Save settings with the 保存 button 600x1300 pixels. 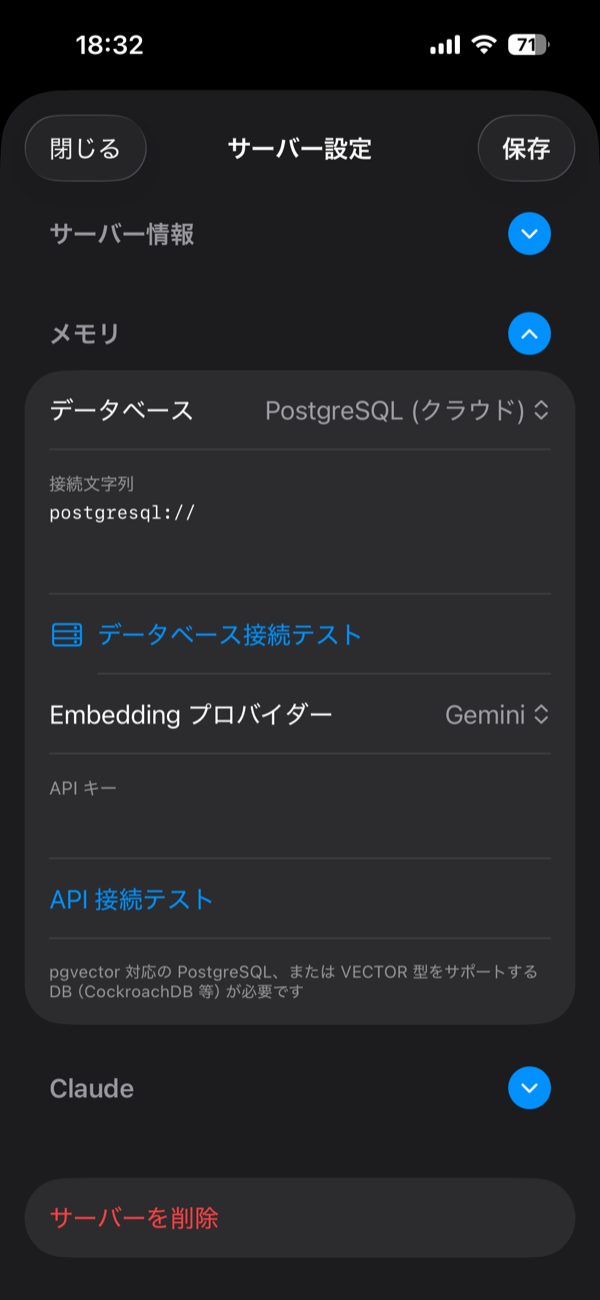click(x=526, y=148)
